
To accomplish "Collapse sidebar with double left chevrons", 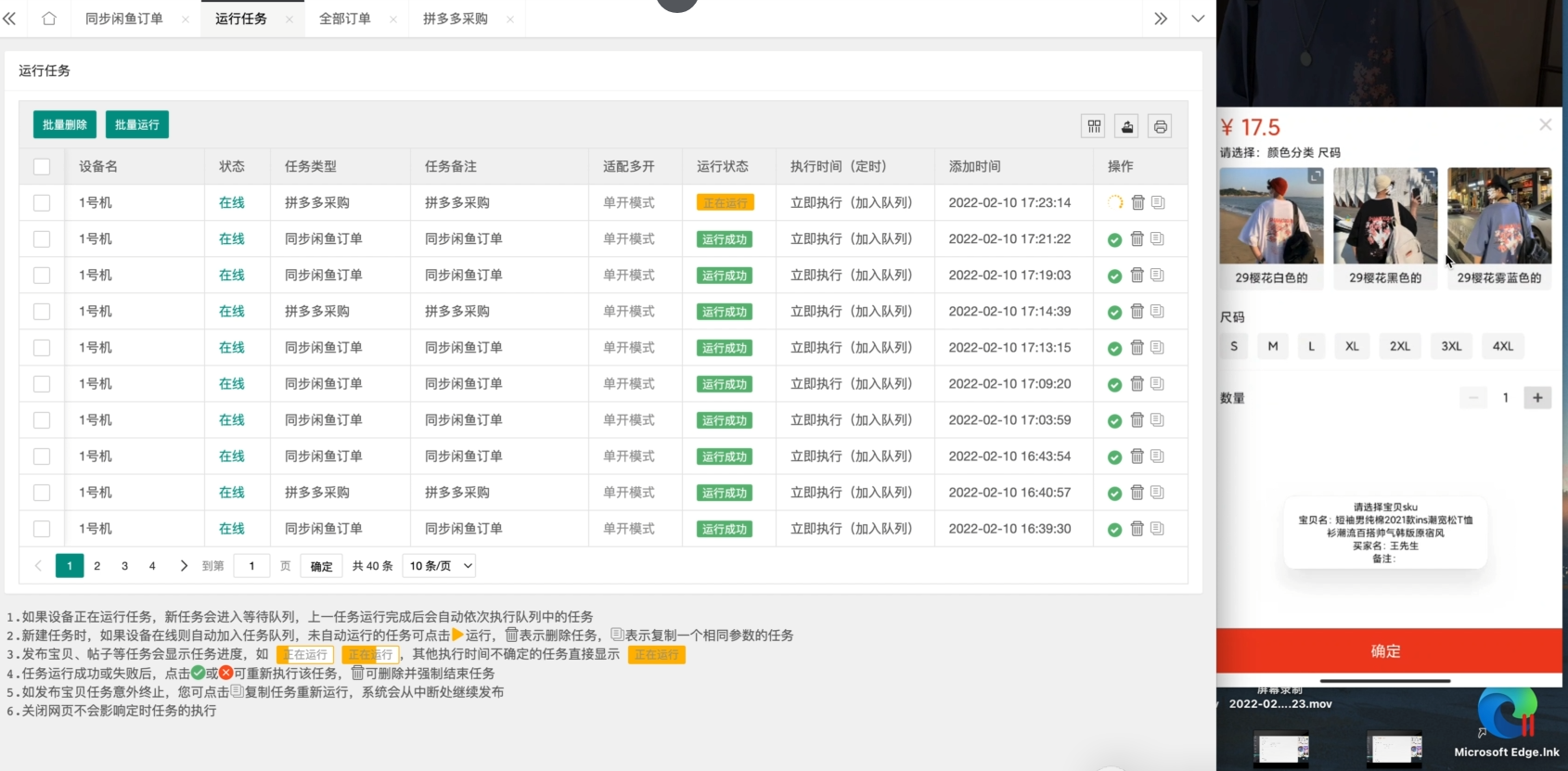I will [x=9, y=19].
